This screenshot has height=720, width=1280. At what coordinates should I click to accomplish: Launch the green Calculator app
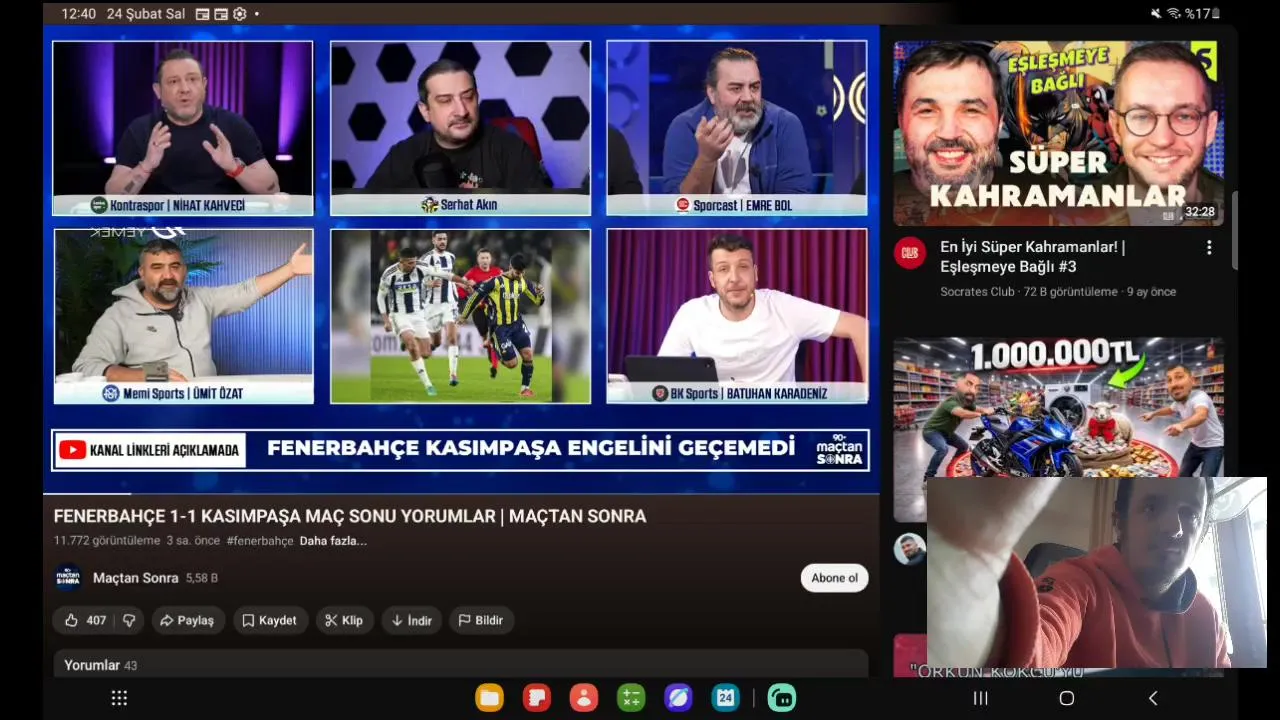pyautogui.click(x=630, y=698)
